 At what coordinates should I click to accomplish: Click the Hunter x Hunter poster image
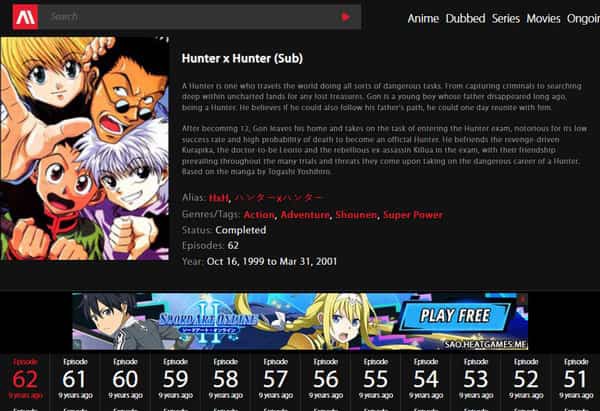point(85,148)
